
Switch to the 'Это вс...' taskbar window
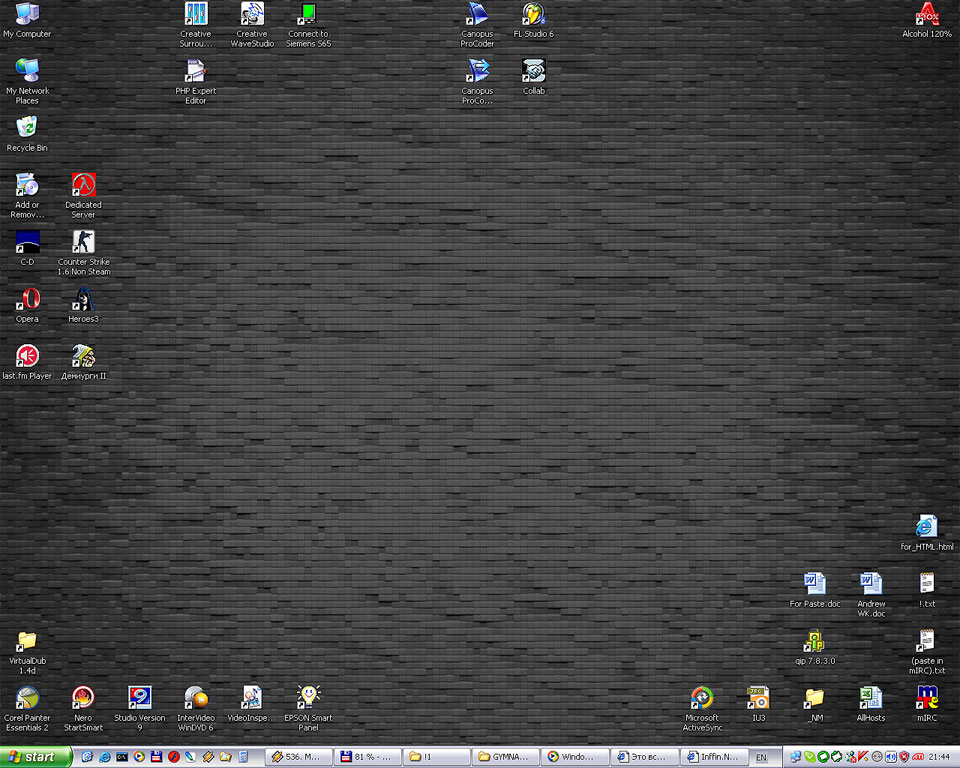(x=644, y=757)
